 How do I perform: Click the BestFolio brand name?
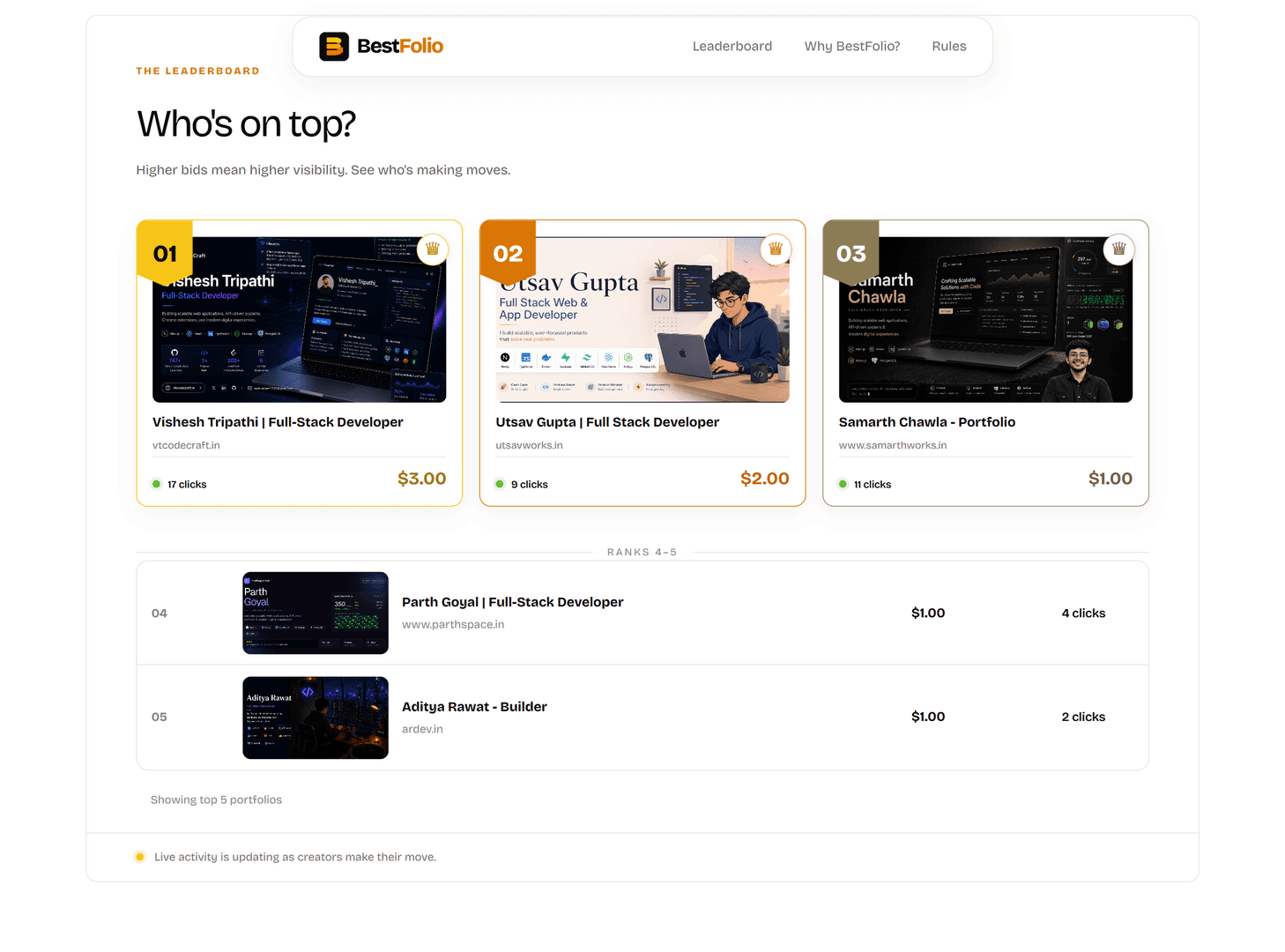400,46
